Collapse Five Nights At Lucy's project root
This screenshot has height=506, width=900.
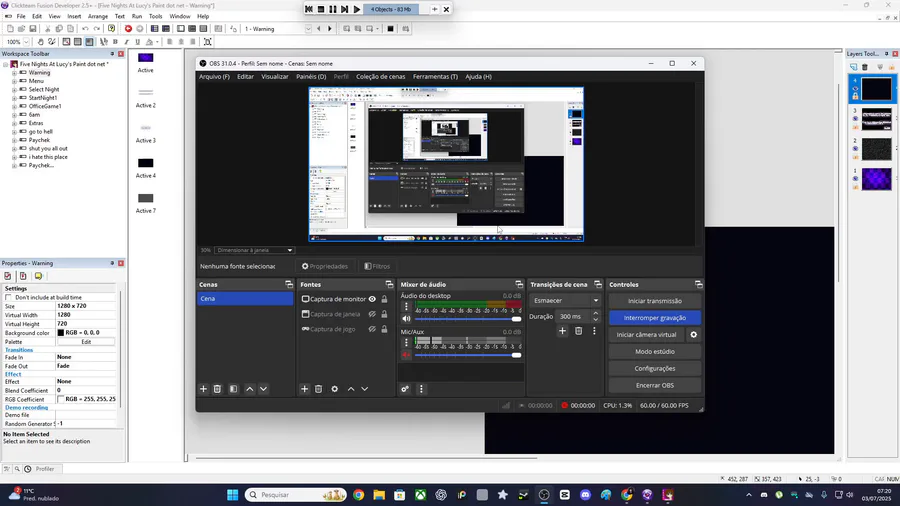tap(5, 64)
